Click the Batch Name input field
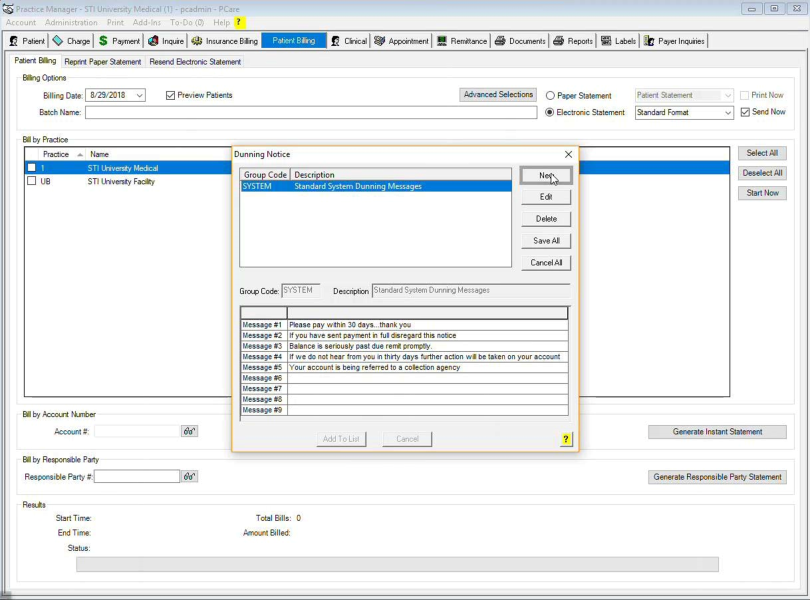This screenshot has height=600, width=810. 310,113
